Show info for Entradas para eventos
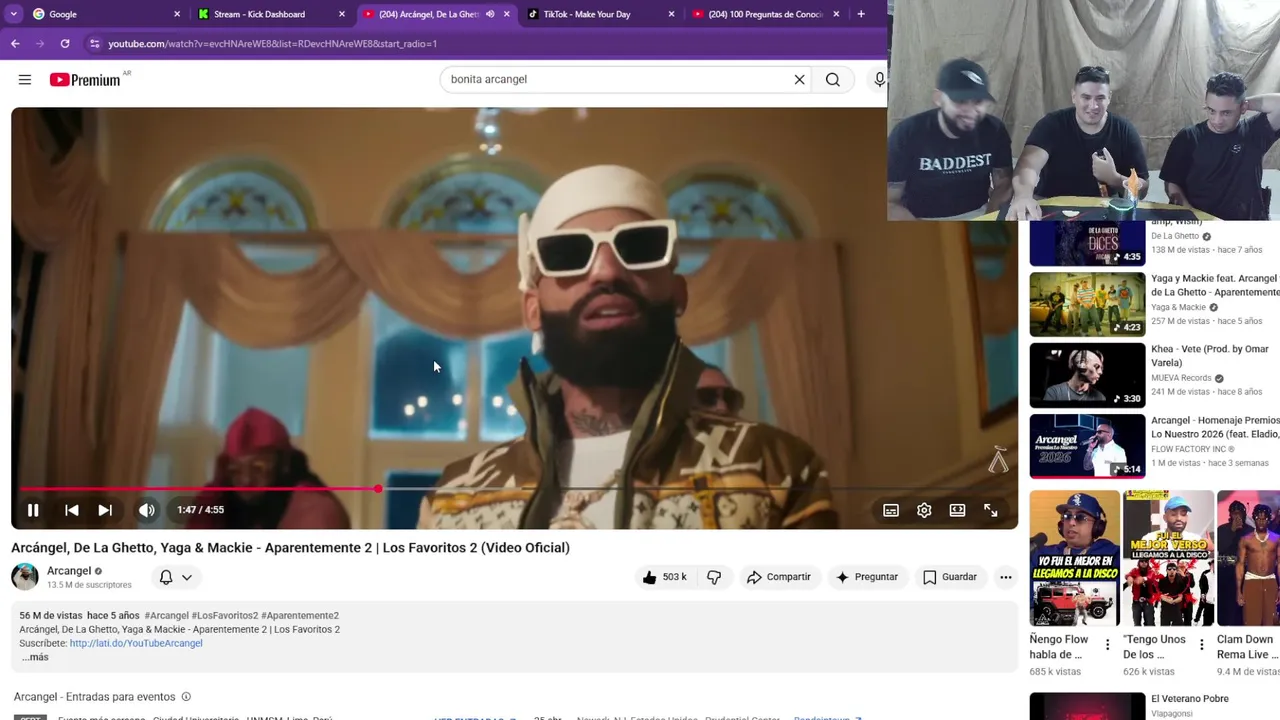Image resolution: width=1280 pixels, height=720 pixels. pyautogui.click(x=186, y=697)
